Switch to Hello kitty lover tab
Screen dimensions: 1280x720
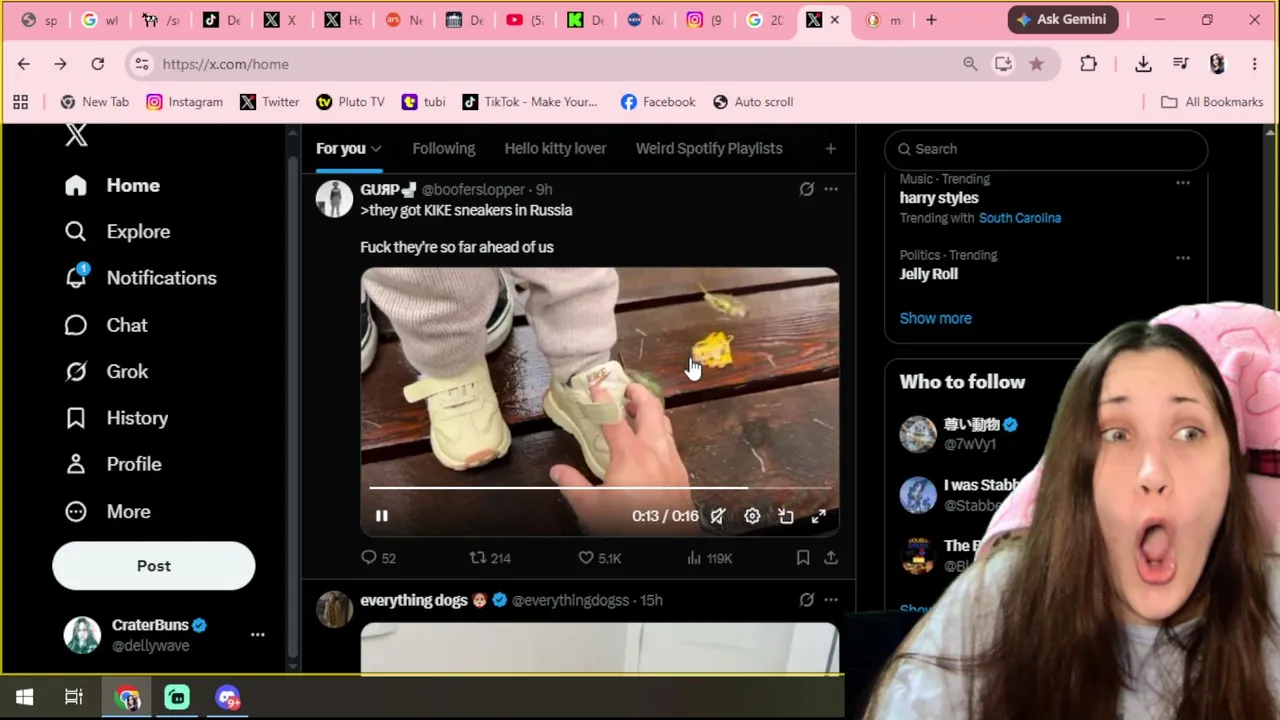click(x=555, y=149)
